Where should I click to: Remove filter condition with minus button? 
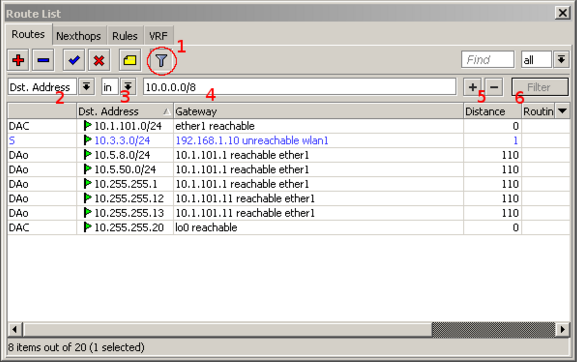pyautogui.click(x=494, y=87)
